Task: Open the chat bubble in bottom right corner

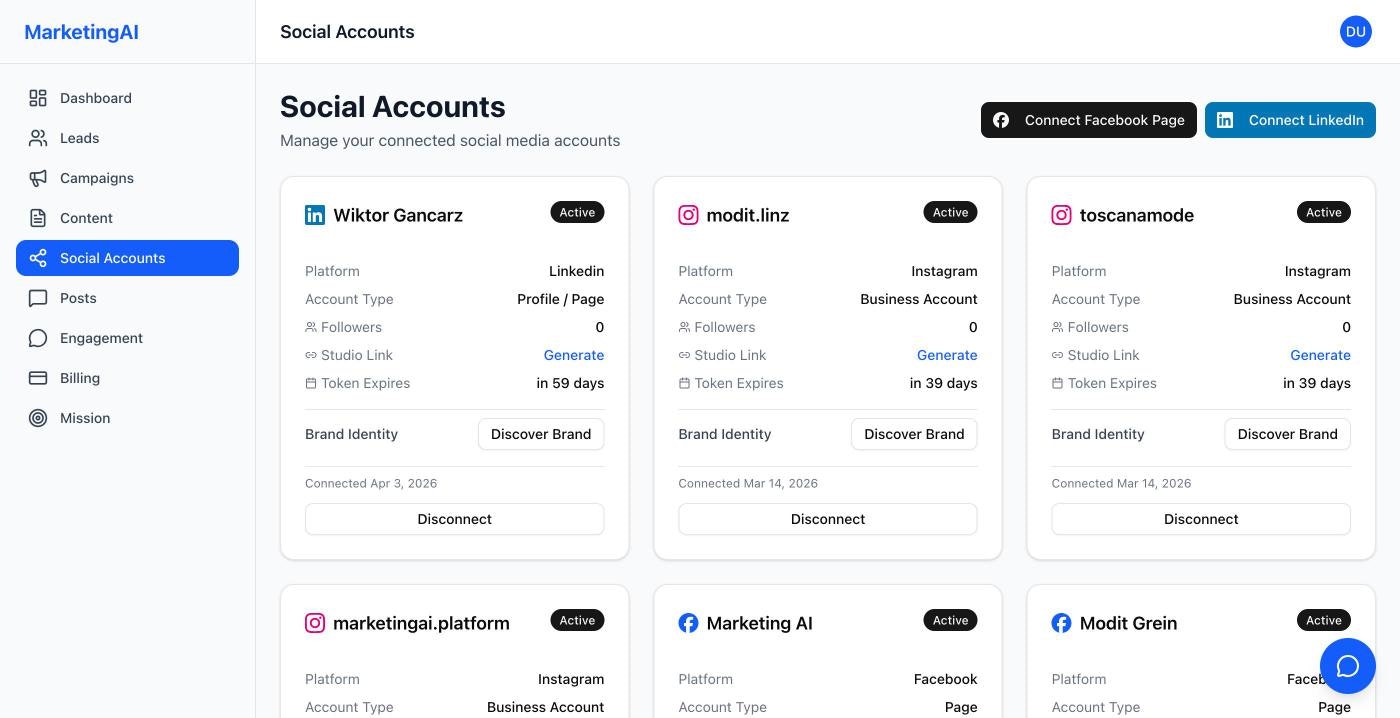Action: point(1348,666)
